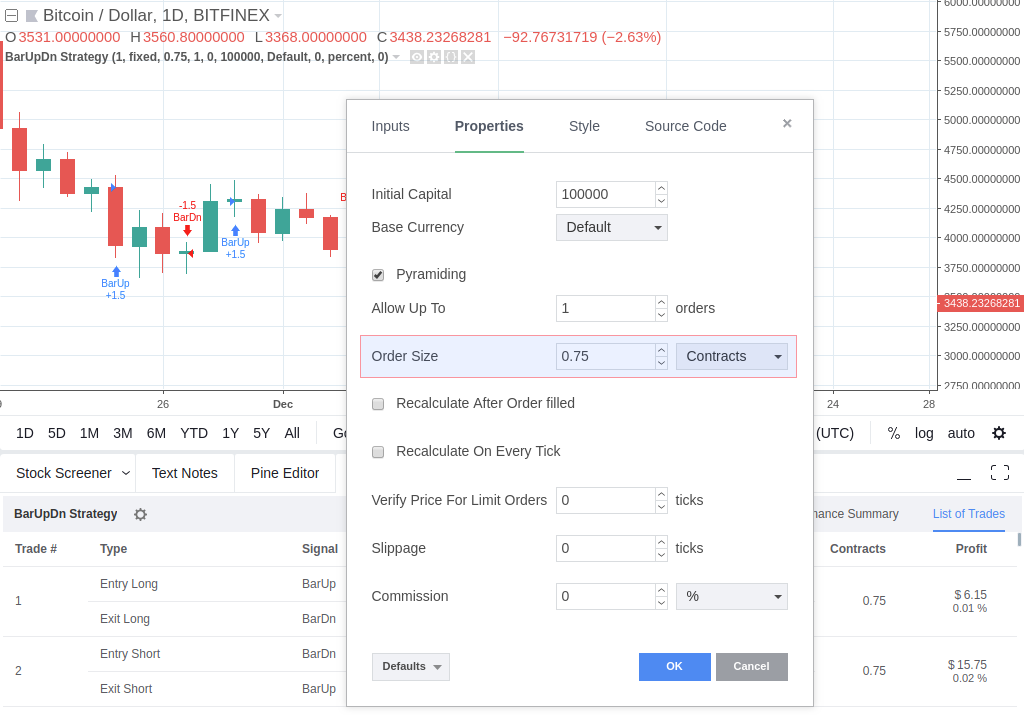This screenshot has width=1024, height=715.
Task: Click the Initial Capital input field
Action: [x=605, y=195]
